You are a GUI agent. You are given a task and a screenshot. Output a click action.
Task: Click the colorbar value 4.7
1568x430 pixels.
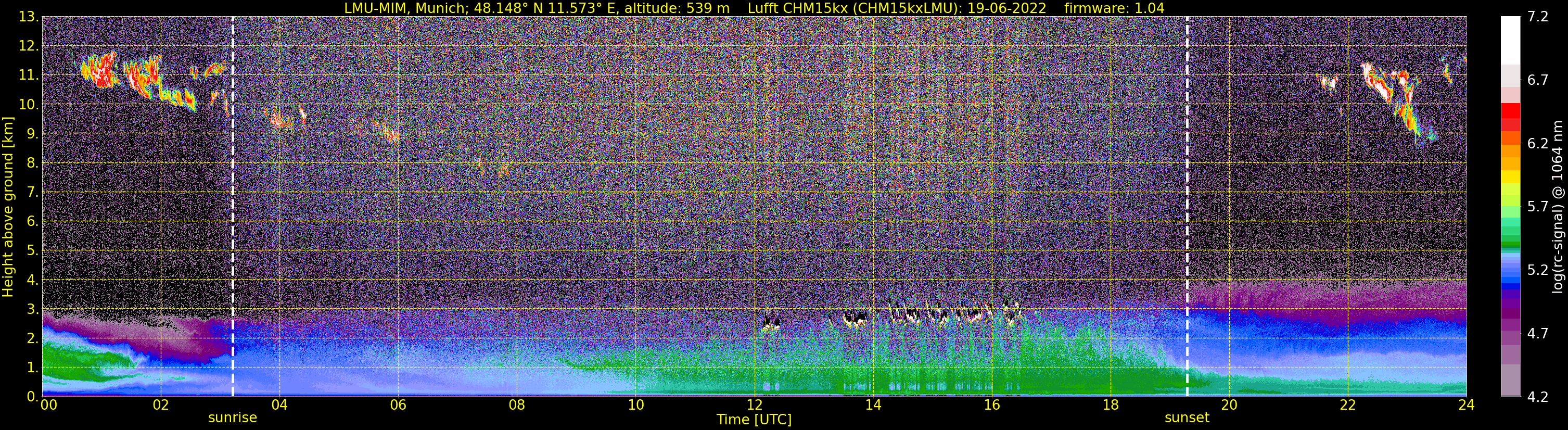coord(1538,334)
